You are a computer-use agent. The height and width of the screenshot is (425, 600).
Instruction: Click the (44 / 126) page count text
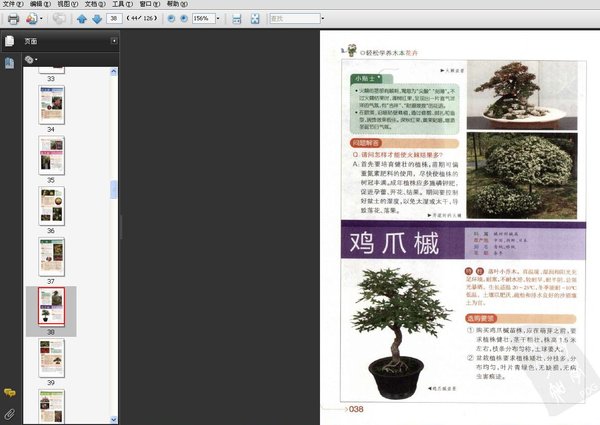(x=142, y=18)
